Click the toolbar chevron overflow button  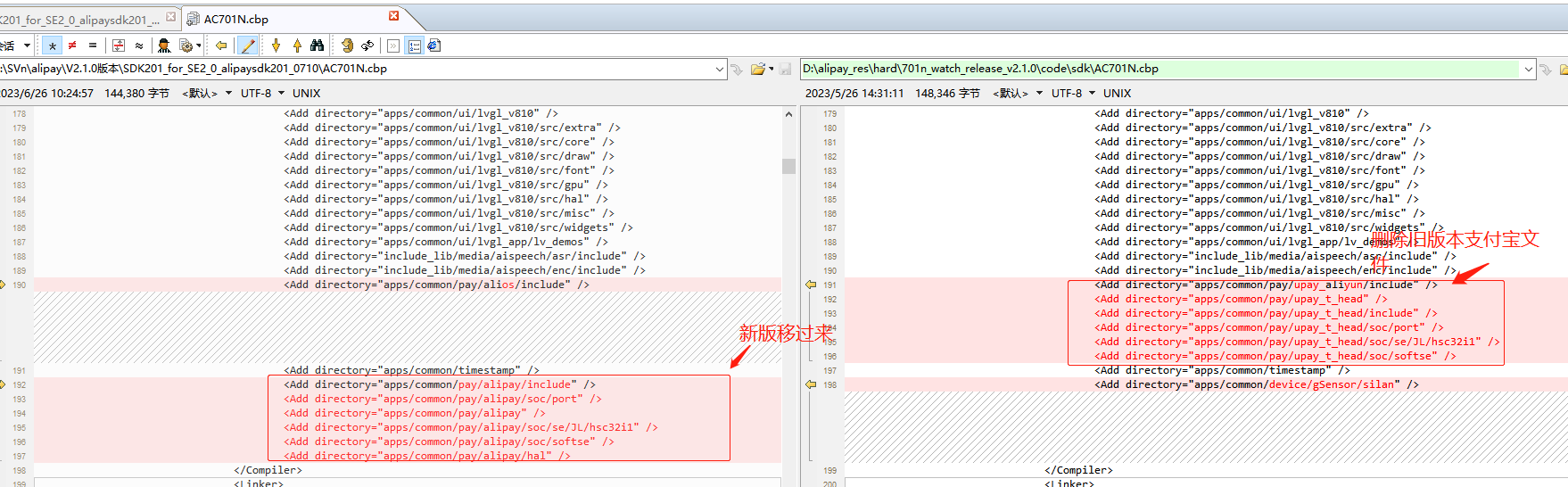[x=393, y=45]
